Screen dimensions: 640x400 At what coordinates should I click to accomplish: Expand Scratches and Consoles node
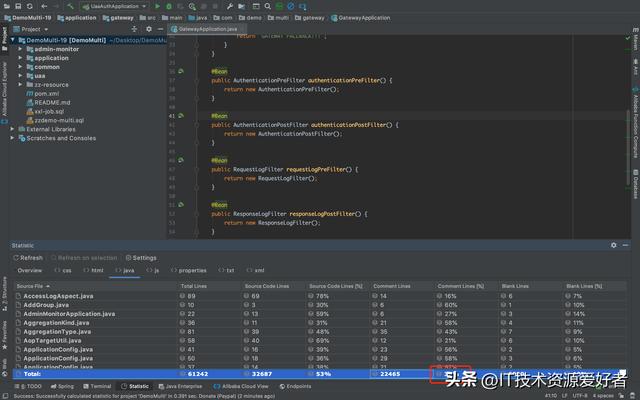click(13, 138)
